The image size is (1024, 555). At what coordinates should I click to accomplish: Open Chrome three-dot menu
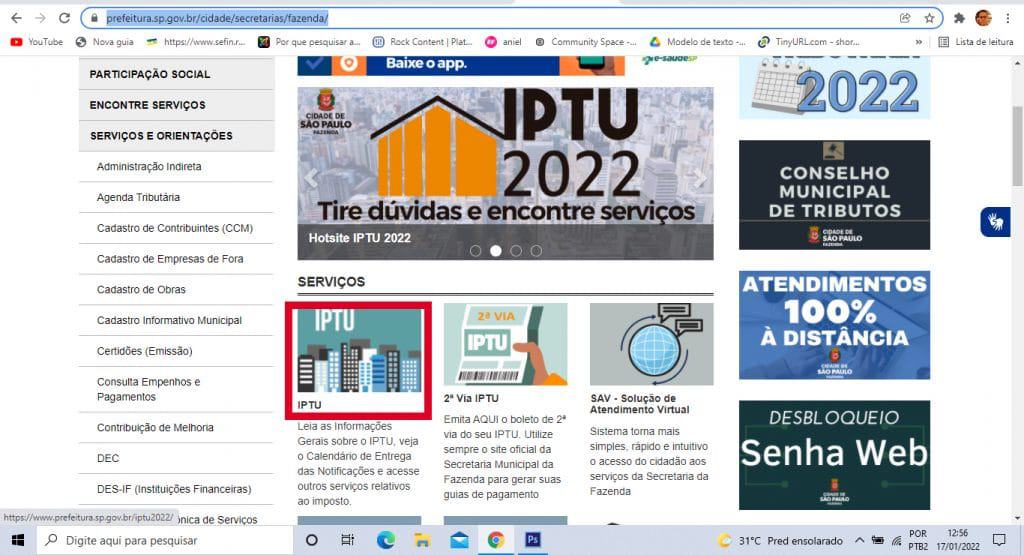(x=1008, y=18)
